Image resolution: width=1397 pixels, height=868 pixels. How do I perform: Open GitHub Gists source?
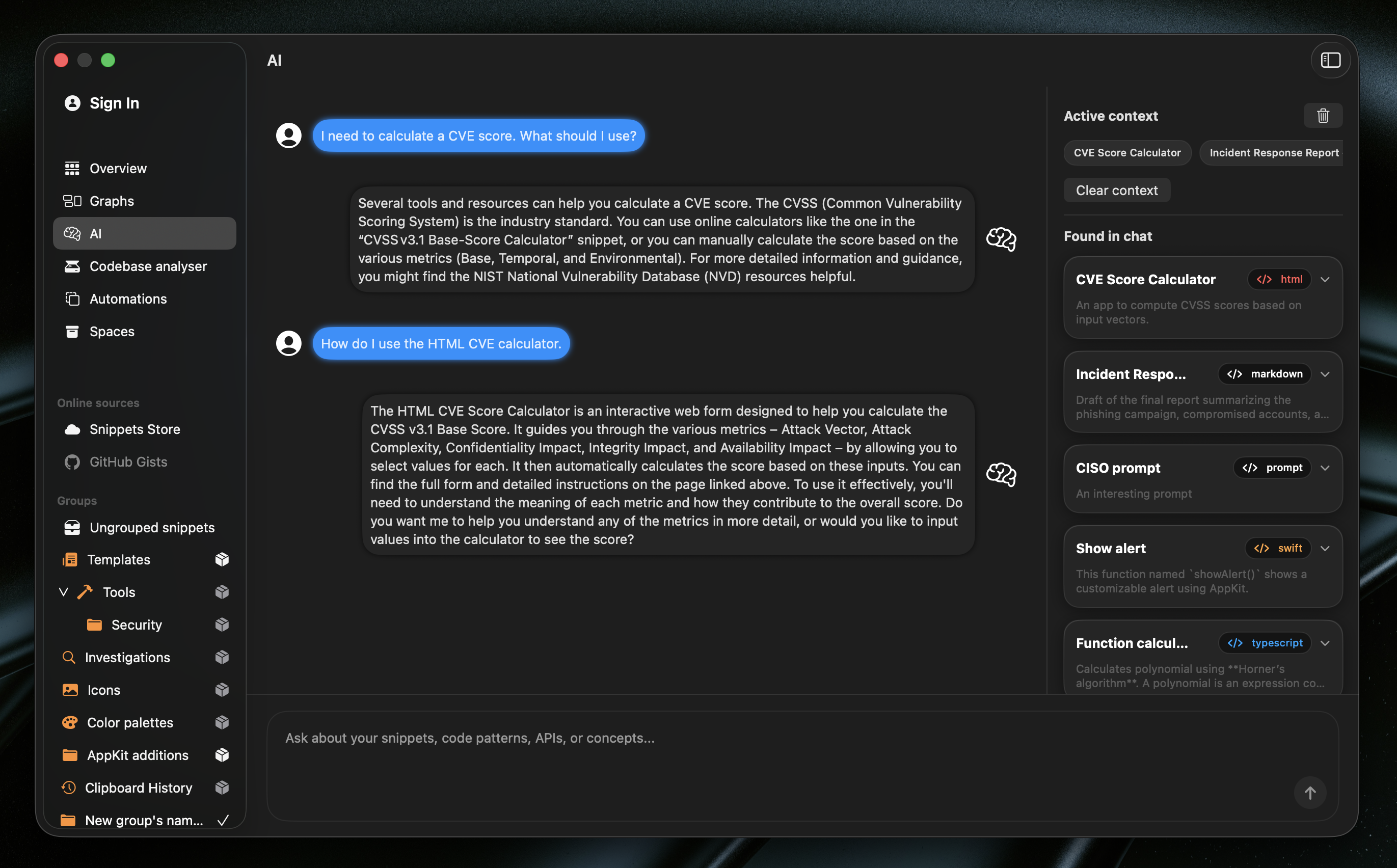pyautogui.click(x=127, y=461)
